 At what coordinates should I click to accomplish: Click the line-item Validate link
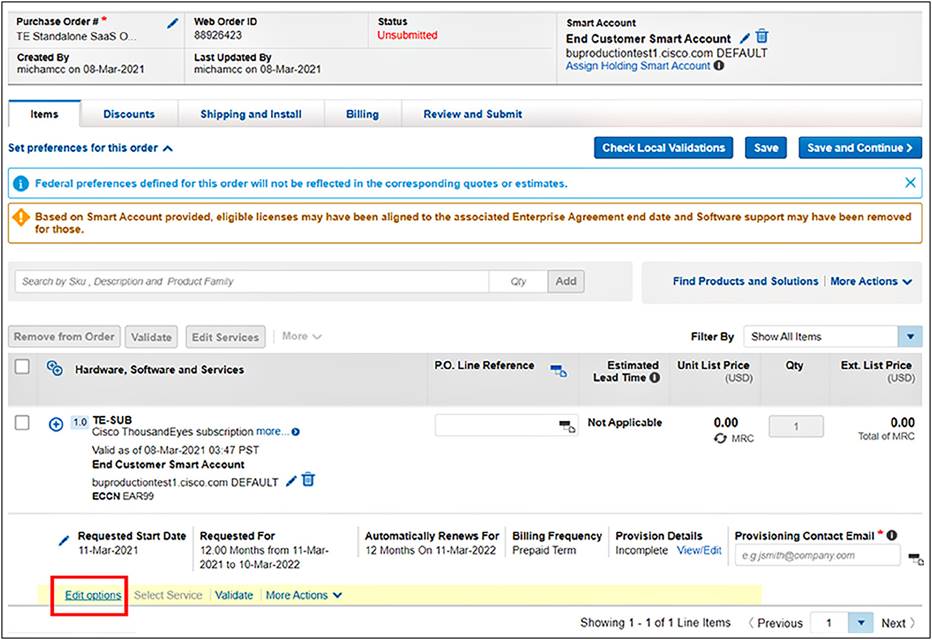tap(234, 595)
